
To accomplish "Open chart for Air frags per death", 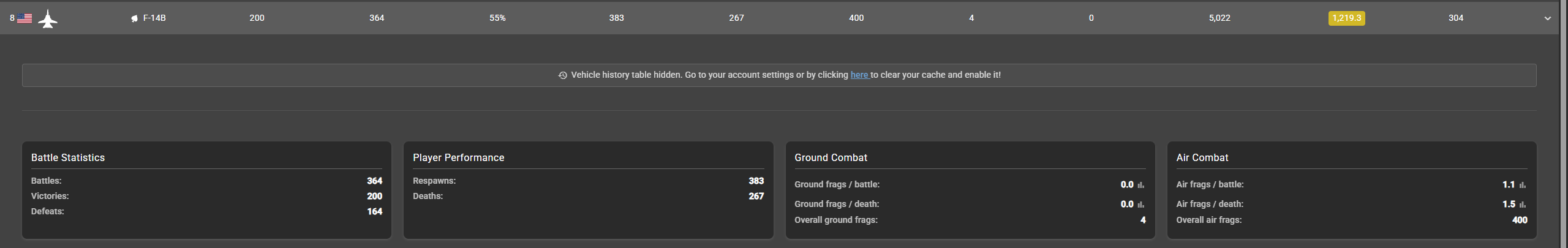I will pyautogui.click(x=1522, y=205).
